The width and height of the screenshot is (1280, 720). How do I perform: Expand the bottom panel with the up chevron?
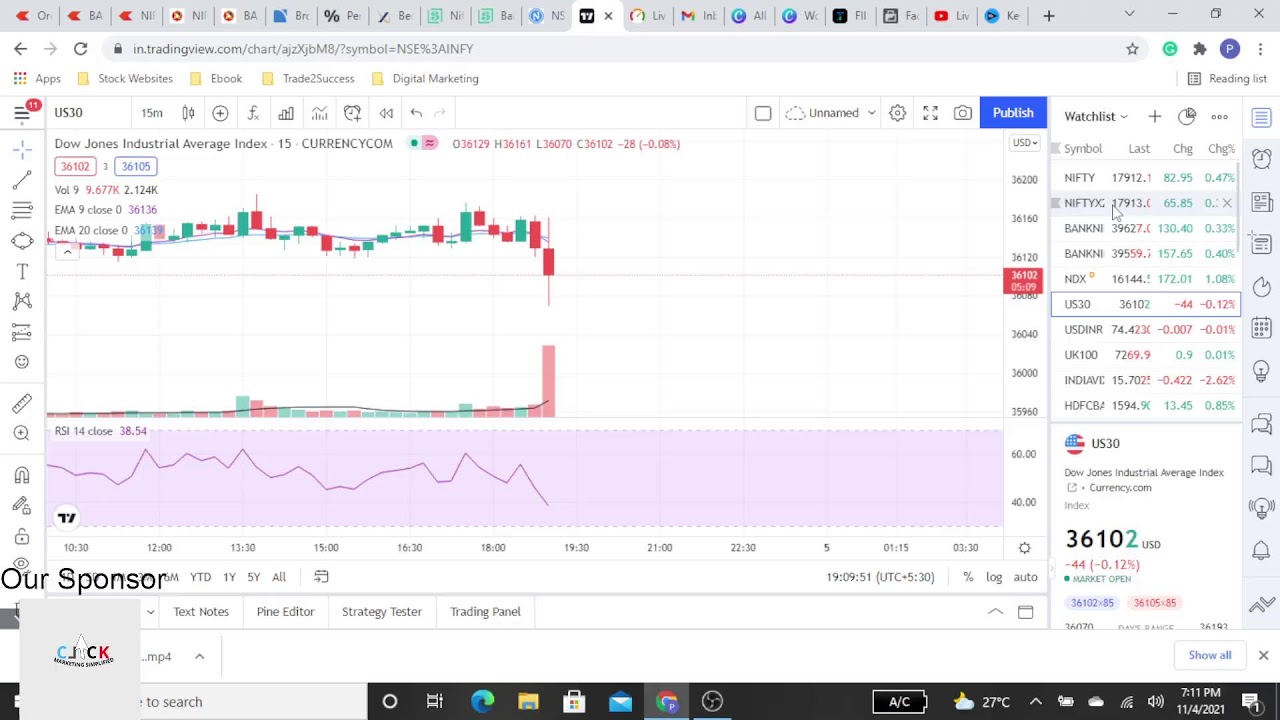(995, 612)
